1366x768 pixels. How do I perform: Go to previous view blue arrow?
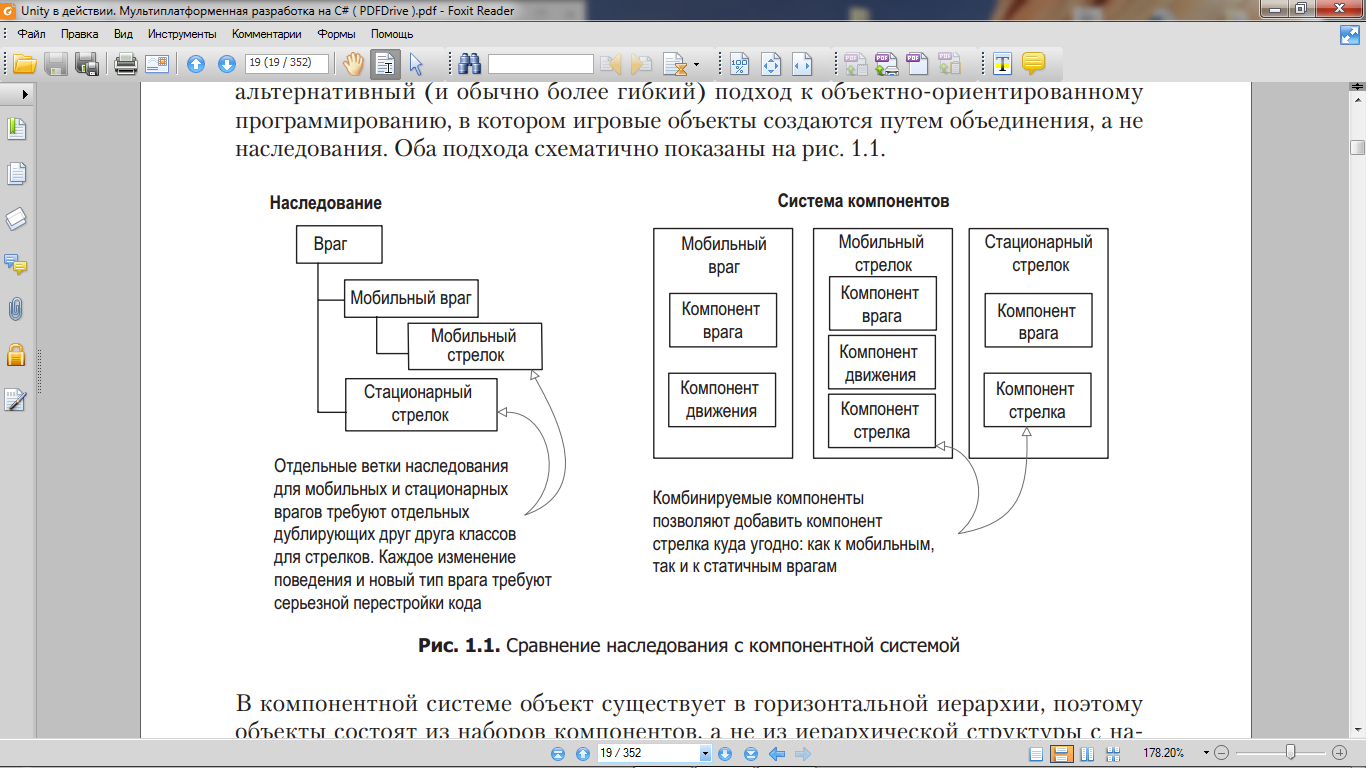pos(775,753)
